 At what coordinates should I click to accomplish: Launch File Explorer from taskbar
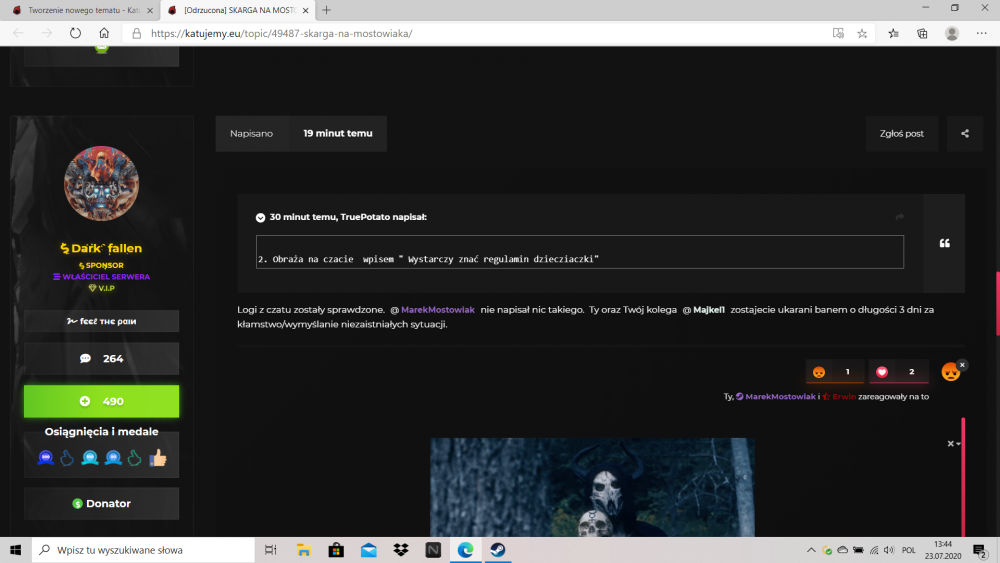coord(304,550)
